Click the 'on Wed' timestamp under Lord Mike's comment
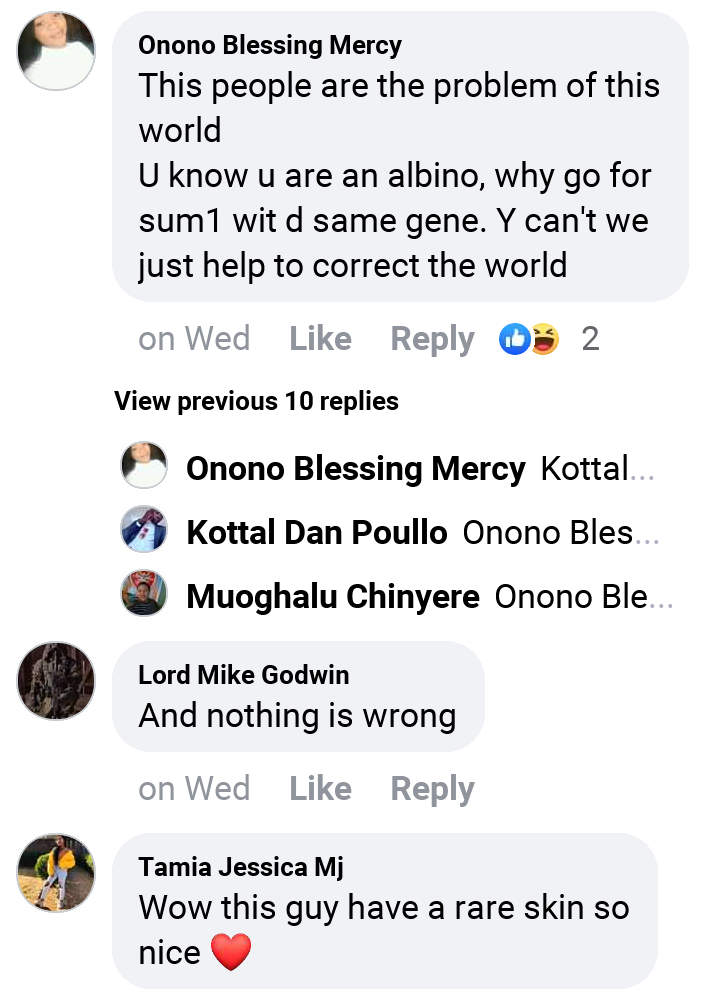This screenshot has height=993, width=720. [x=194, y=789]
